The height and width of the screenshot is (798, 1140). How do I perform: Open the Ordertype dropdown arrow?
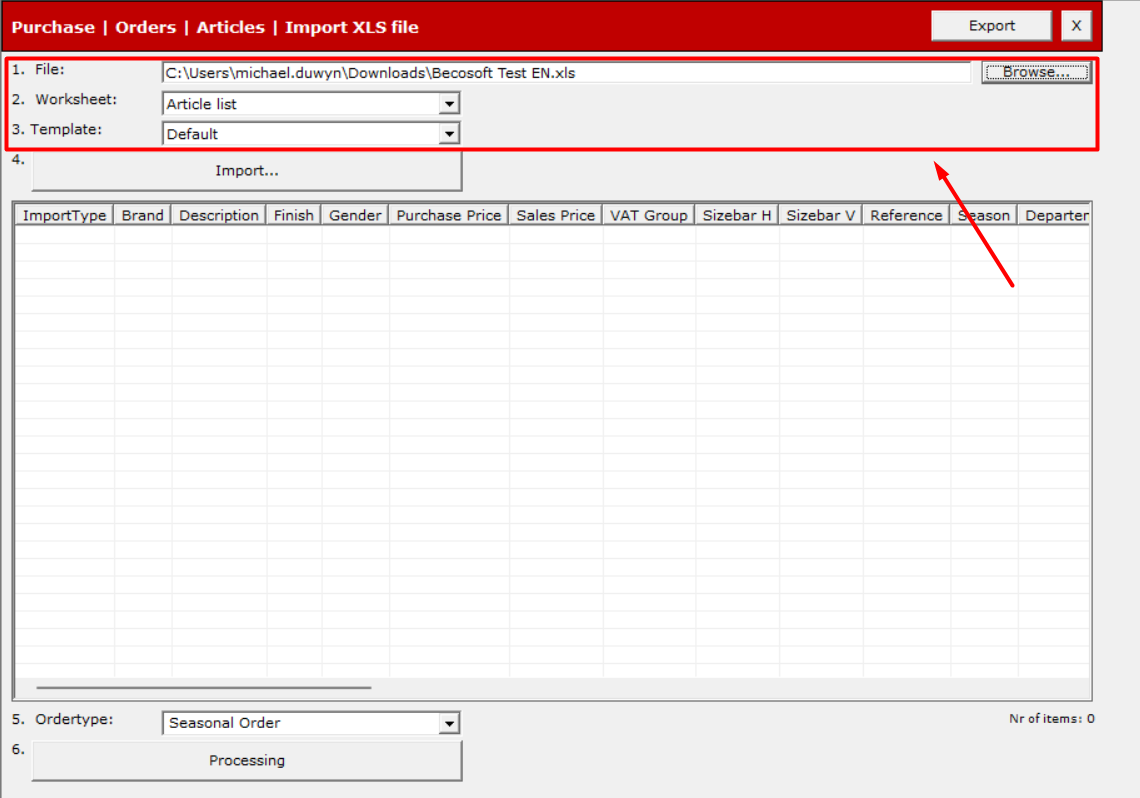pyautogui.click(x=449, y=723)
